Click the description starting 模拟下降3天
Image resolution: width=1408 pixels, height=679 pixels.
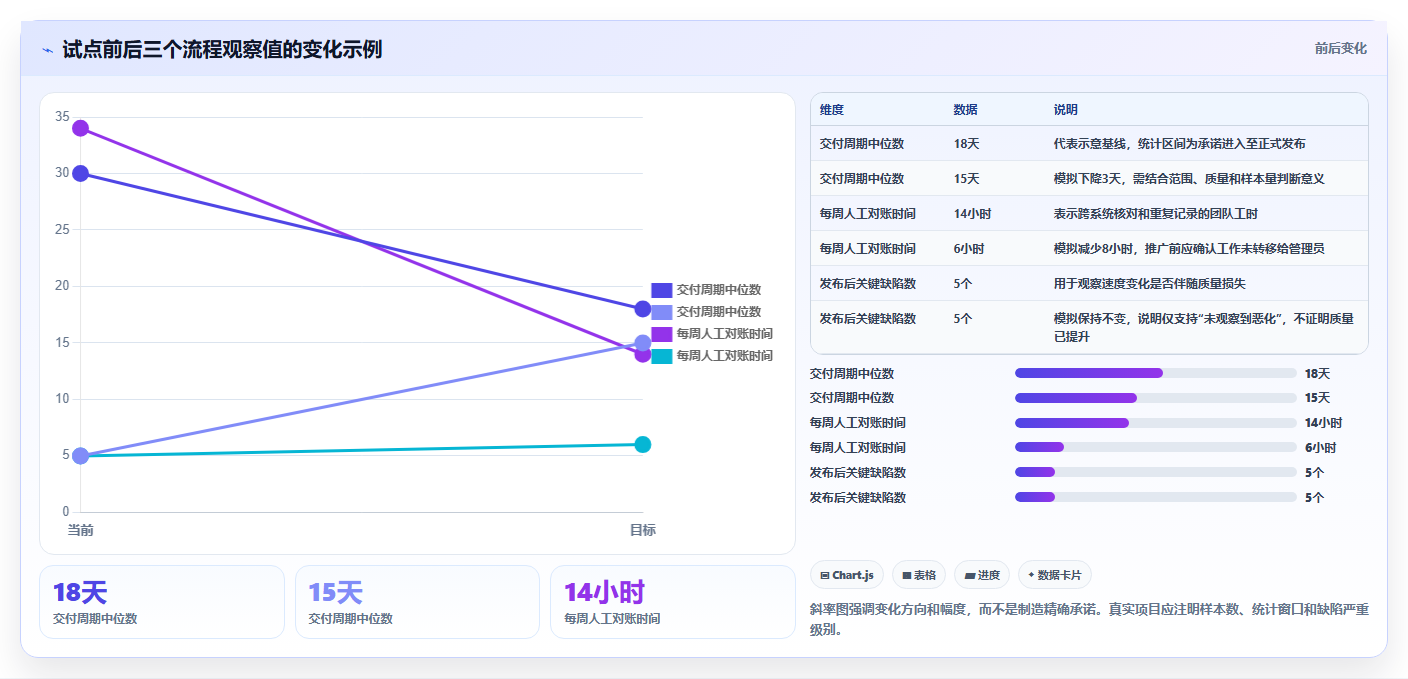[1189, 179]
